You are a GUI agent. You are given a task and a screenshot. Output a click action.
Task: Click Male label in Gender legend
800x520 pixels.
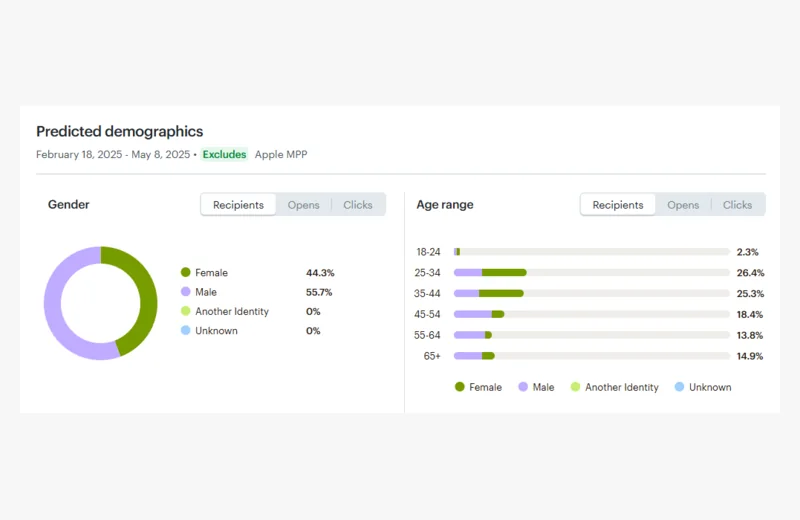coord(206,292)
